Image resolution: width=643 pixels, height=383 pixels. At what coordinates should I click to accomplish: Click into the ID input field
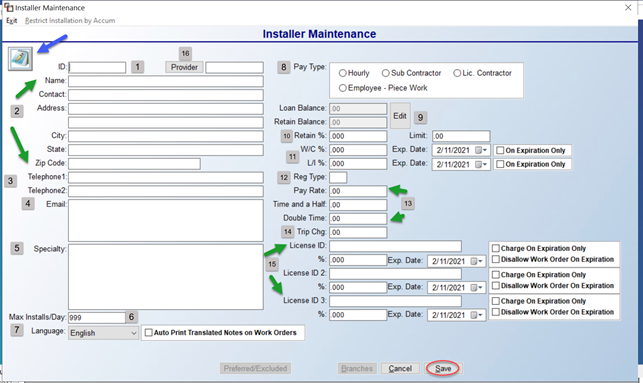(x=97, y=67)
